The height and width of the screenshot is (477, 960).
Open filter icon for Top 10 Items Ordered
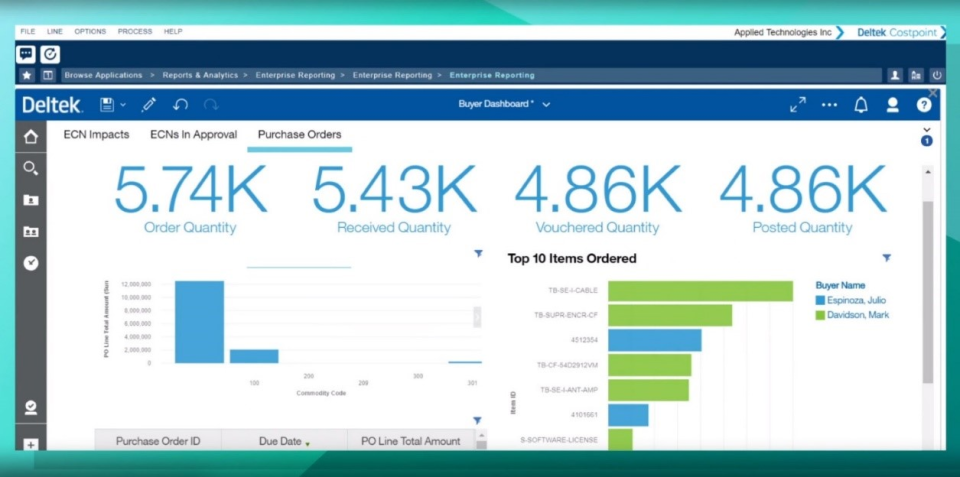point(887,258)
